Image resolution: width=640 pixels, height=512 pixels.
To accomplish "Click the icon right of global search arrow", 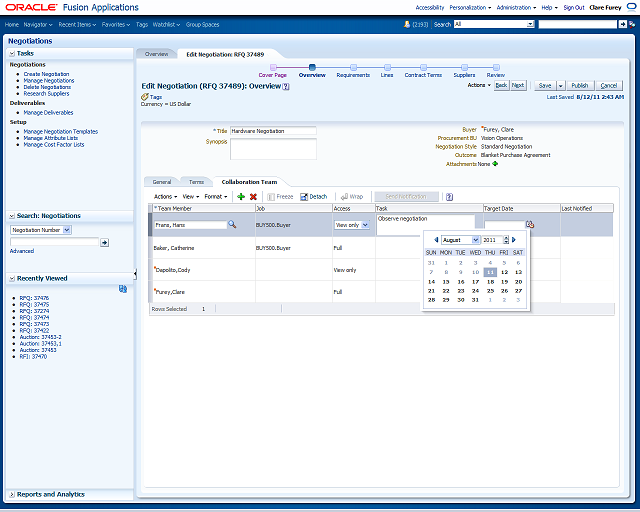I will click(x=632, y=24).
